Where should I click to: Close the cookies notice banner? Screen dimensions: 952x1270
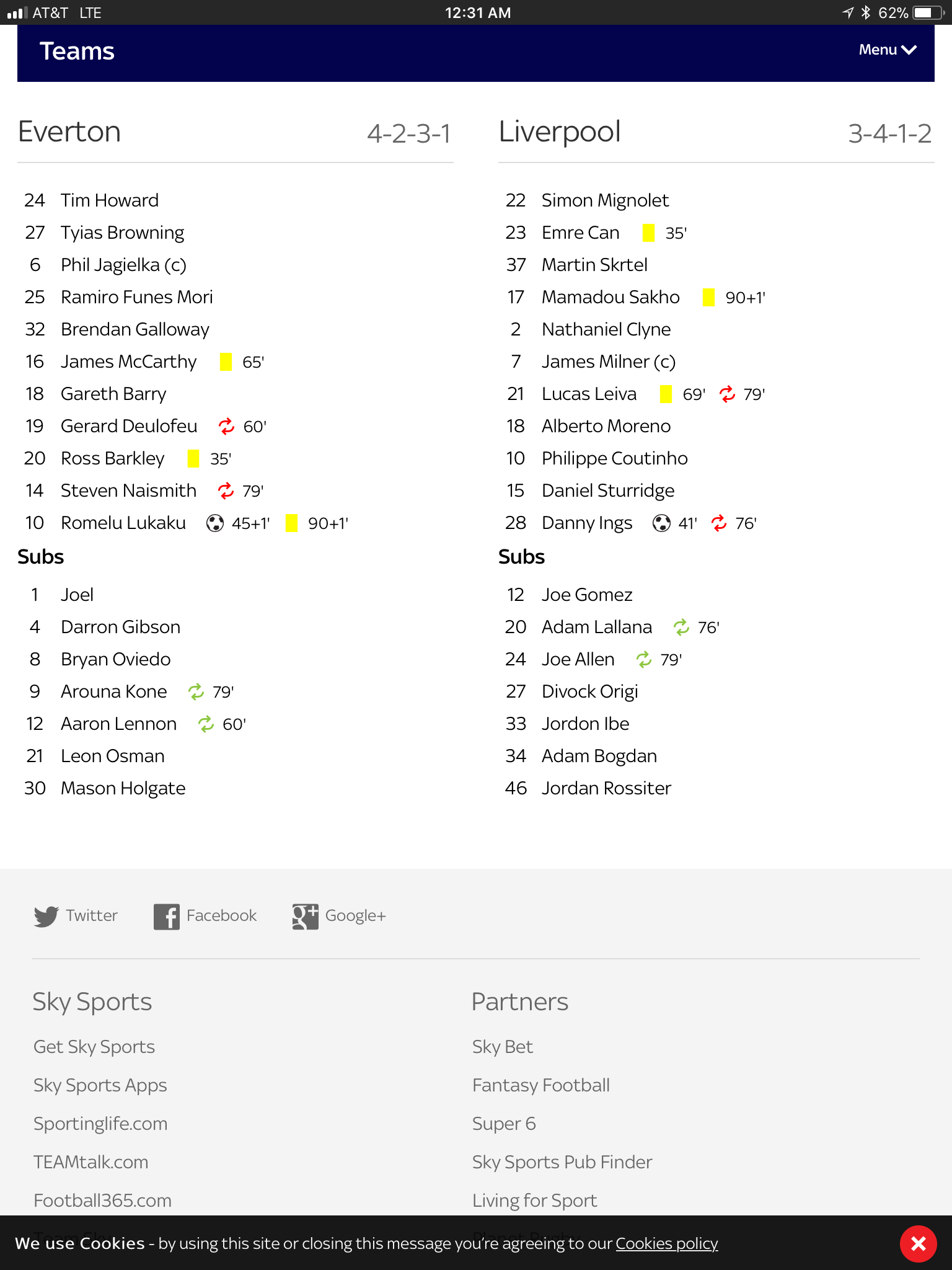coord(918,1243)
